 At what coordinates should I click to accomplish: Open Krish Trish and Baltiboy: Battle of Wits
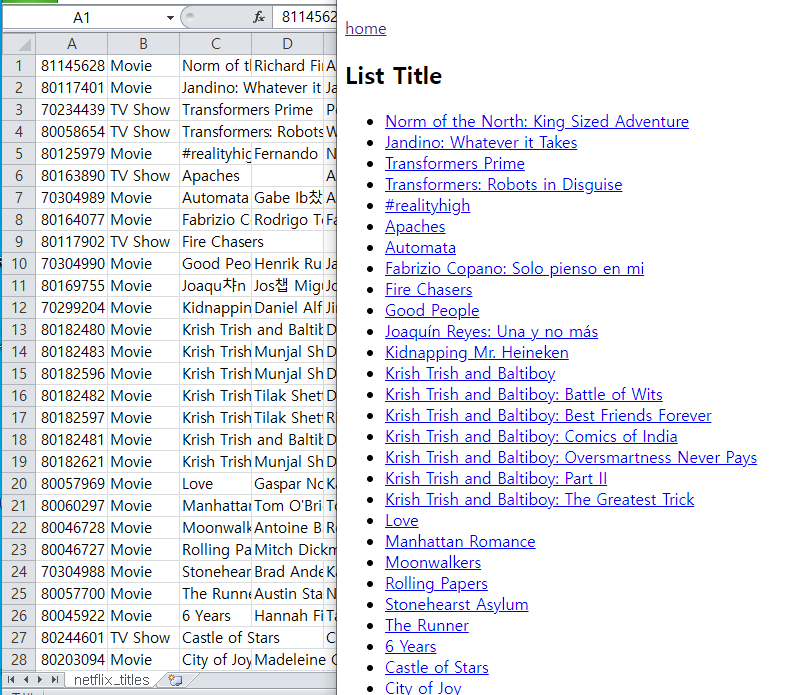524,394
